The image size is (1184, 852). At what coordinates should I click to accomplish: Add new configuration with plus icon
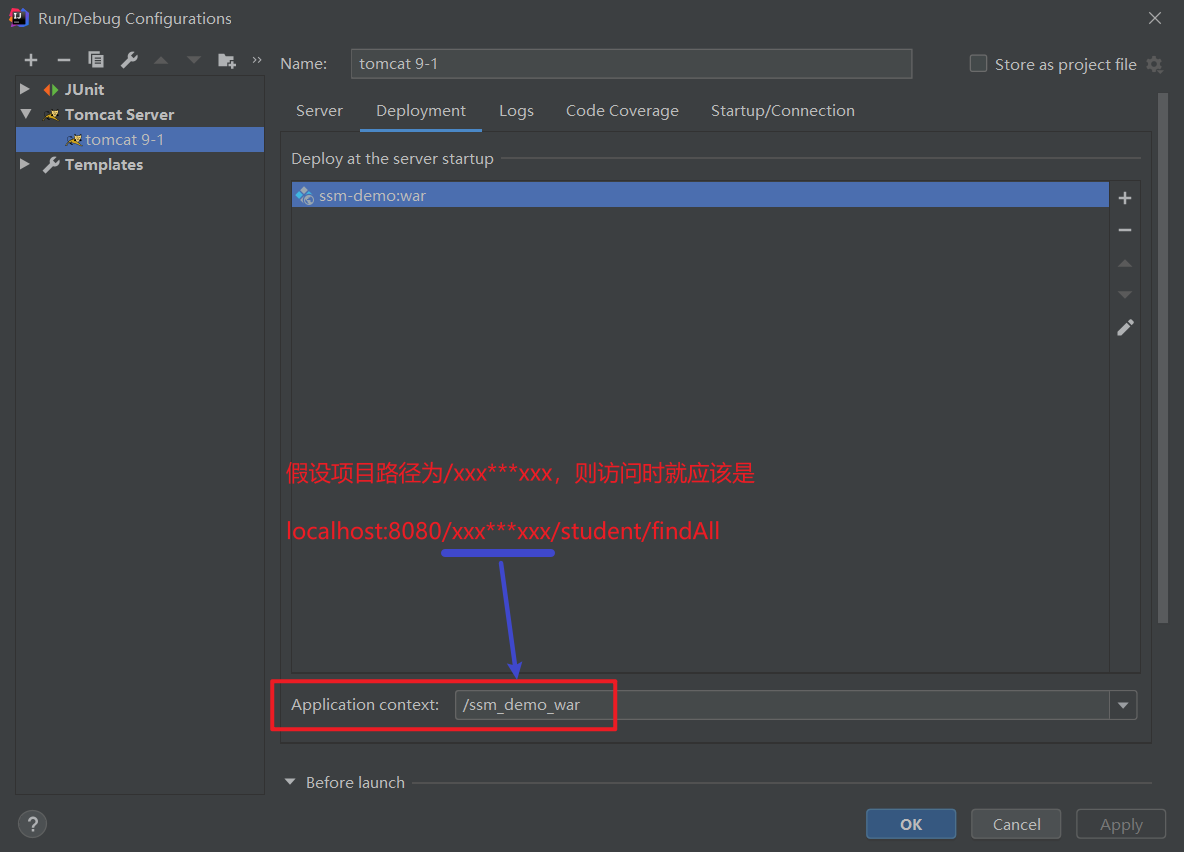point(31,60)
